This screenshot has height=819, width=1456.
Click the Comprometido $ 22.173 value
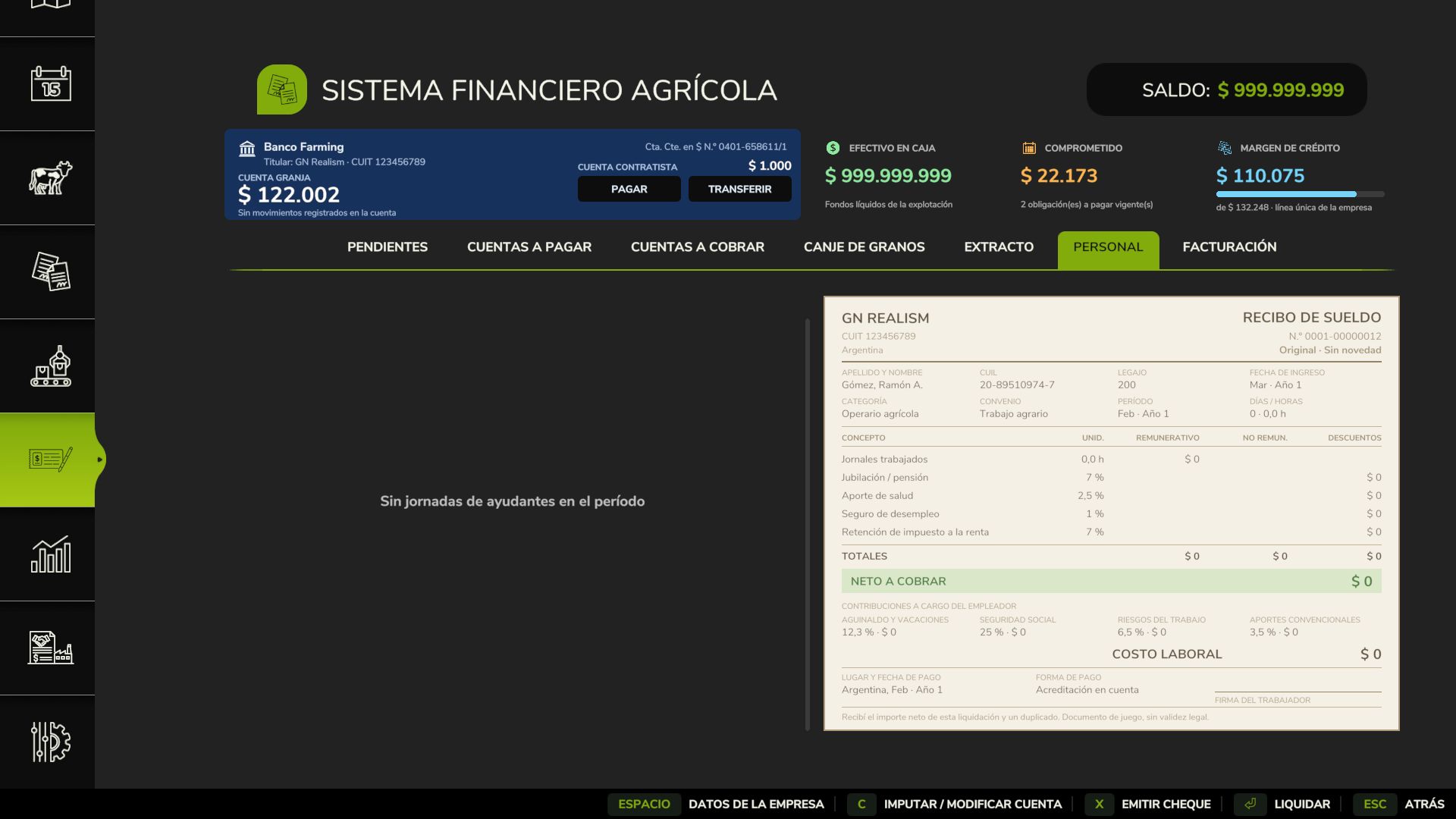pos(1059,176)
